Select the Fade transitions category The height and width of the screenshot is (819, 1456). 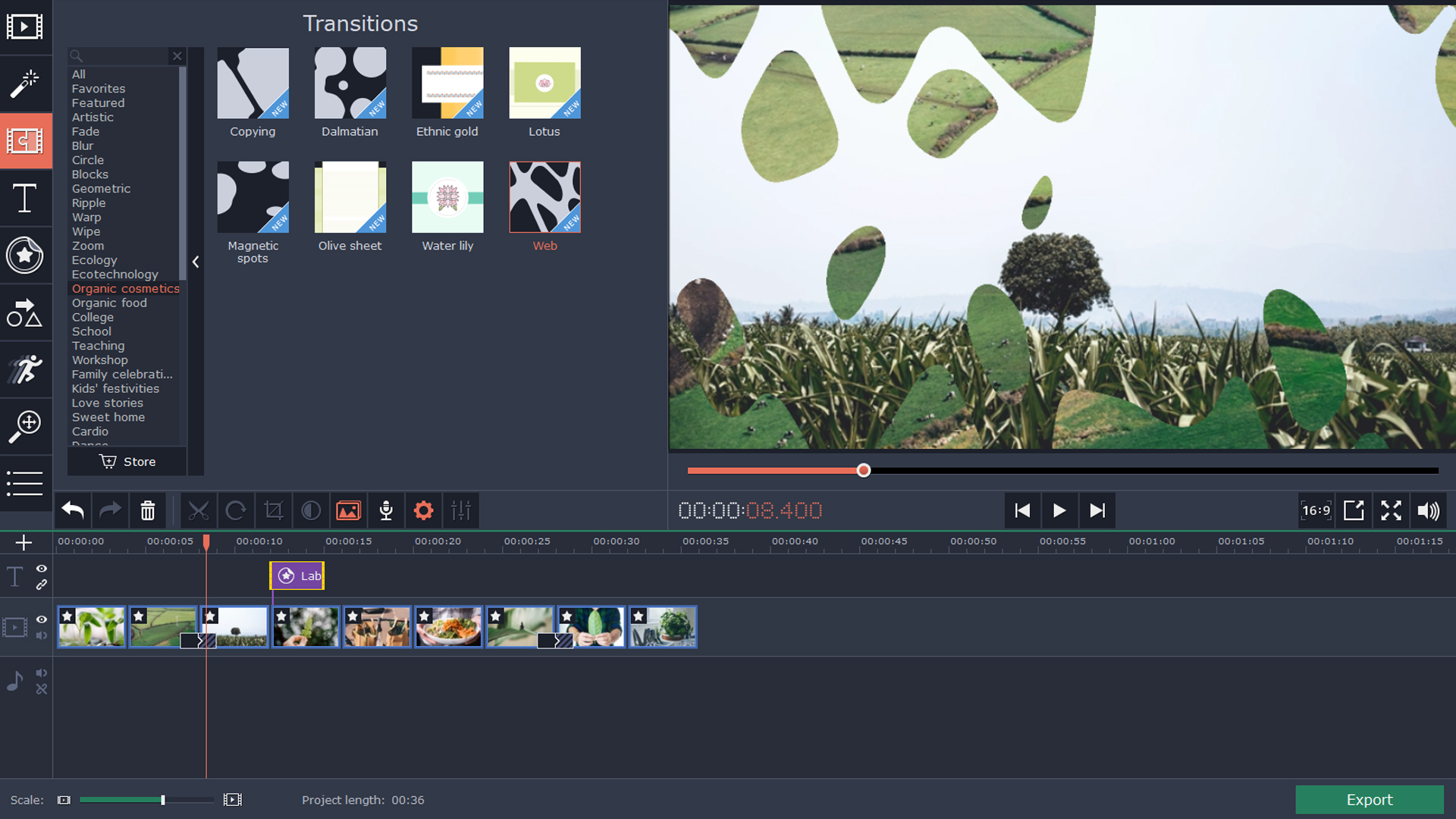click(x=86, y=131)
